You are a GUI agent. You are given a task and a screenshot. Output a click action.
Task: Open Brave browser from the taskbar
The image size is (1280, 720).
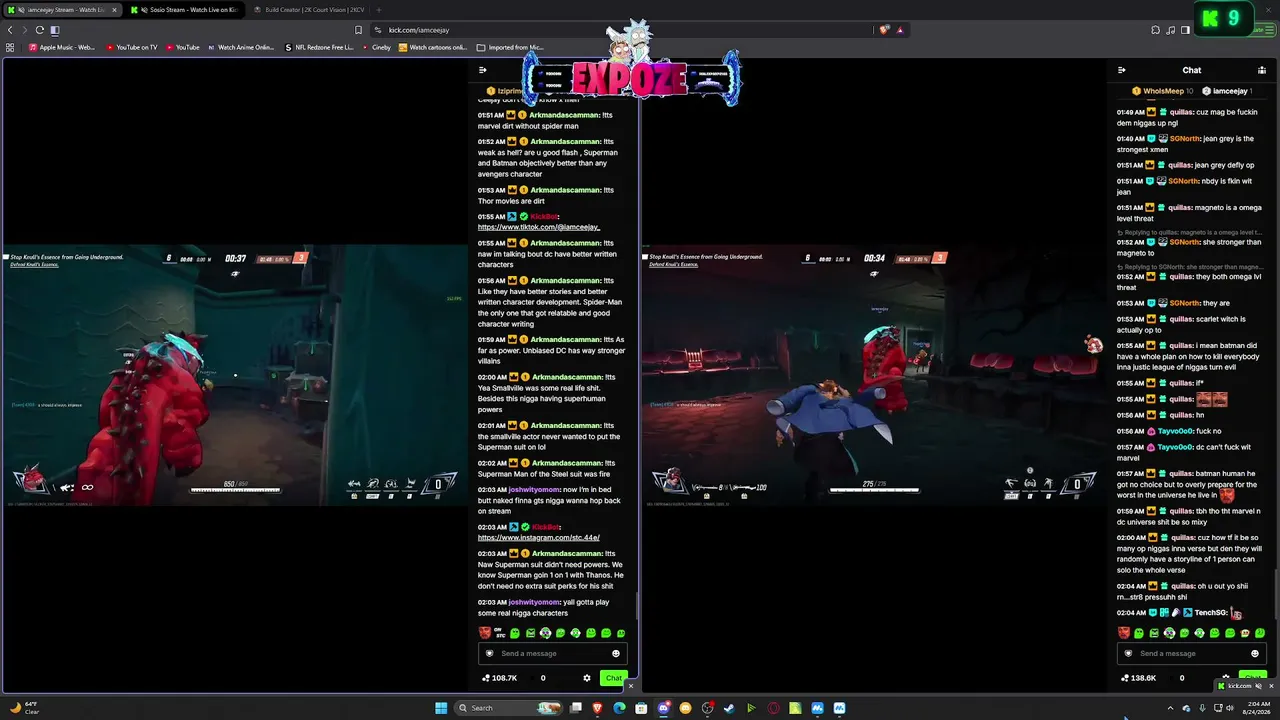click(x=598, y=708)
